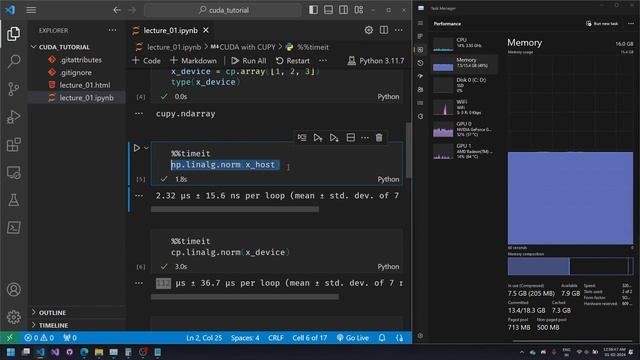Open run options chevron beside cell 5 play button

click(x=147, y=148)
